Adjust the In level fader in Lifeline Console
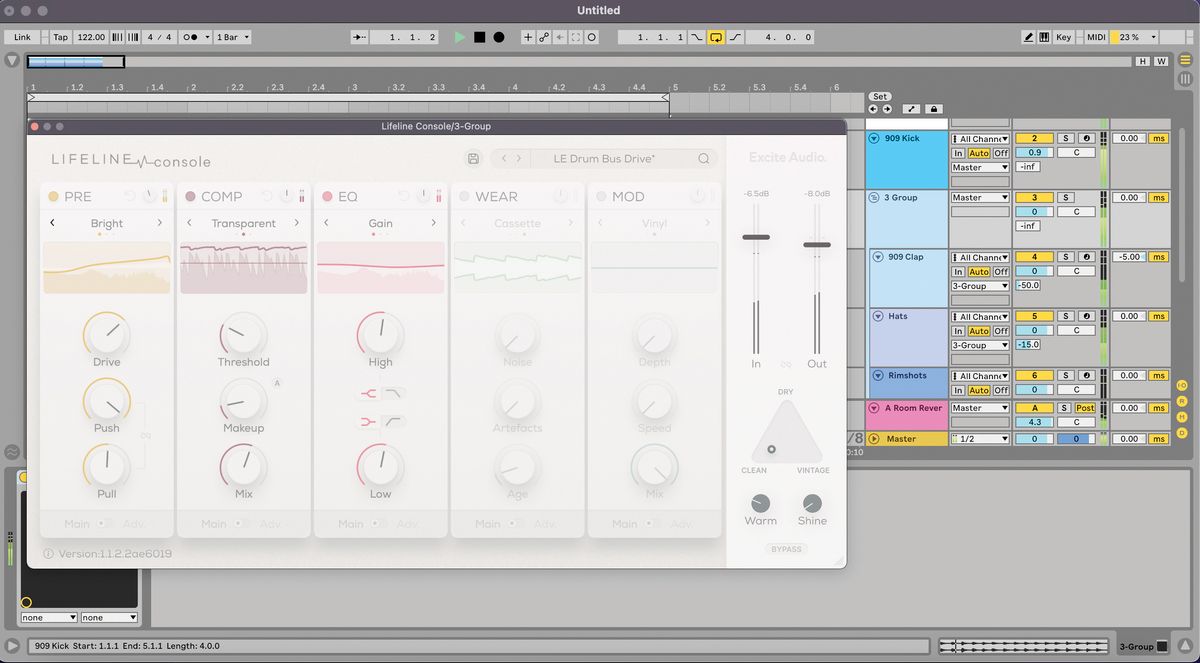This screenshot has width=1200, height=663. tap(756, 238)
